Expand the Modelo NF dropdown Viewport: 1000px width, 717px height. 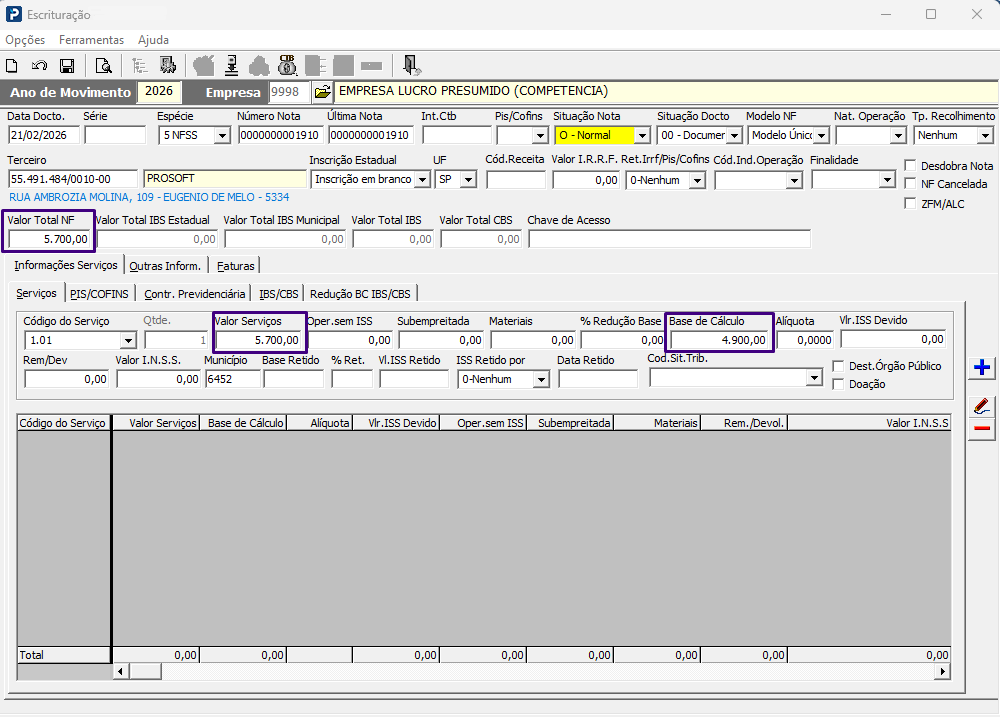click(822, 135)
